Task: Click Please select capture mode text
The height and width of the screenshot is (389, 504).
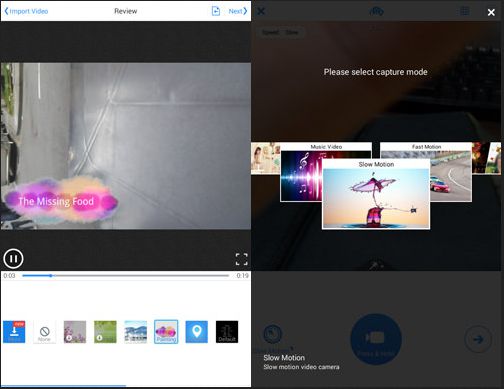Action: point(376,72)
